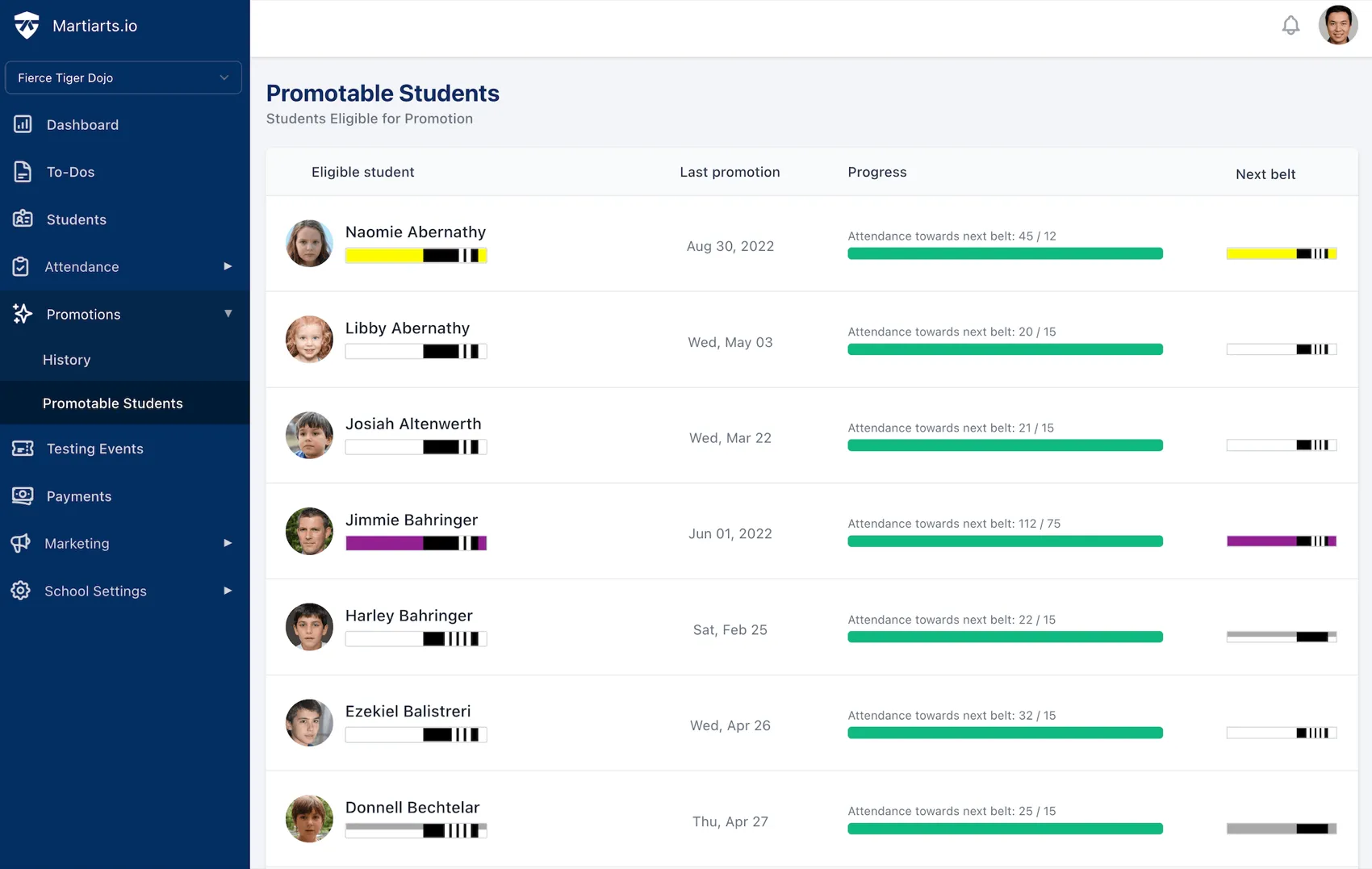Select the To-Dos sidebar icon
Image resolution: width=1372 pixels, height=869 pixels.
tap(21, 172)
